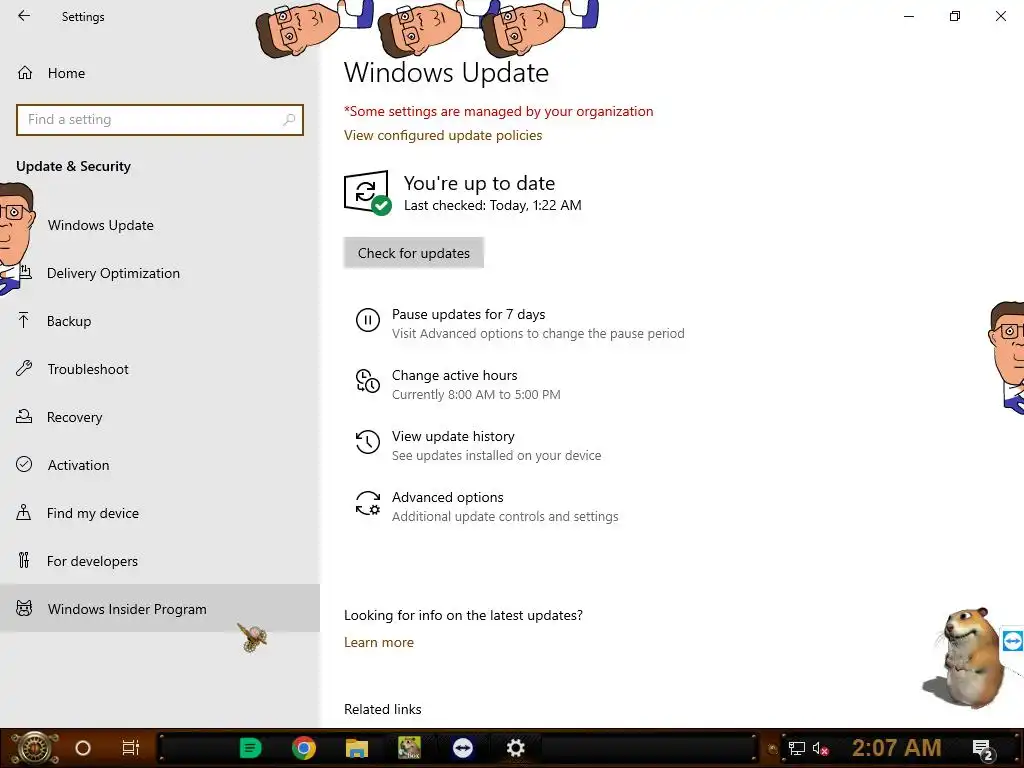The height and width of the screenshot is (768, 1024).
Task: Click the active hours clock icon
Action: [368, 381]
